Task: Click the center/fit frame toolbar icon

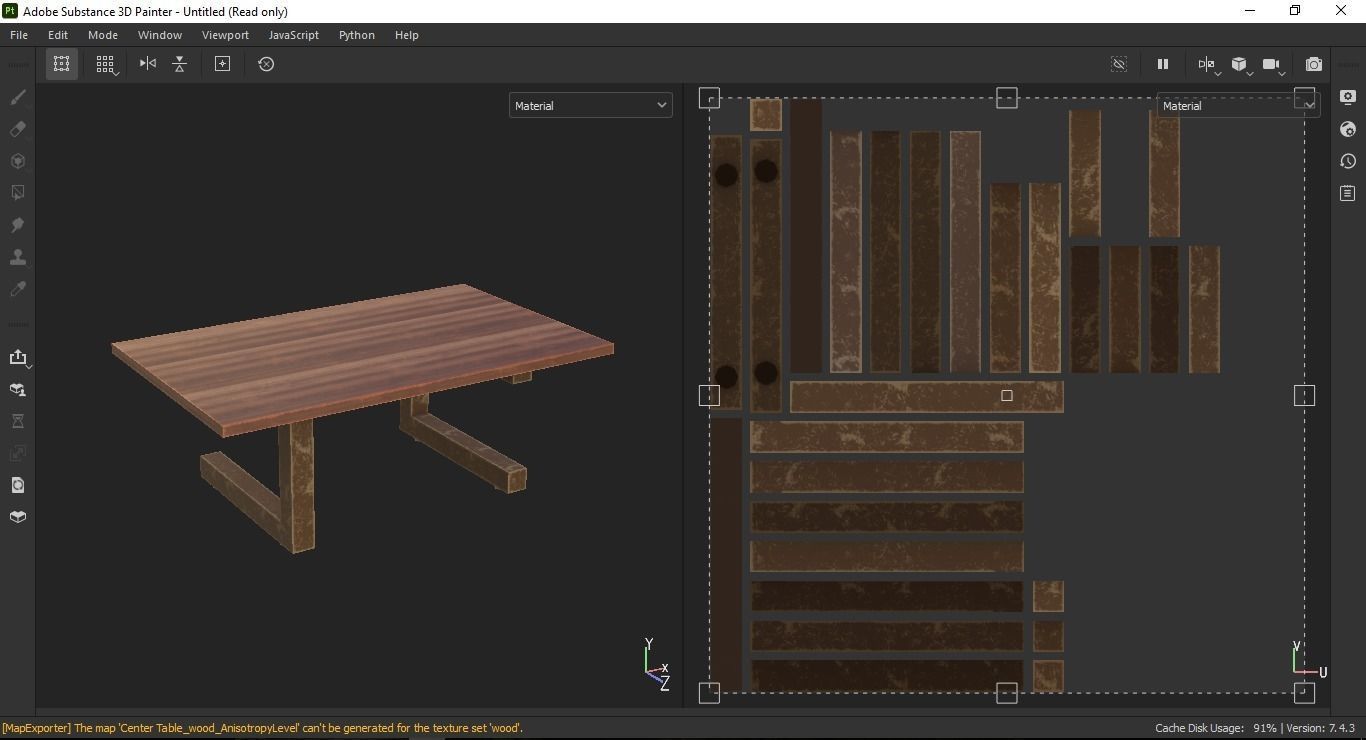Action: (223, 64)
